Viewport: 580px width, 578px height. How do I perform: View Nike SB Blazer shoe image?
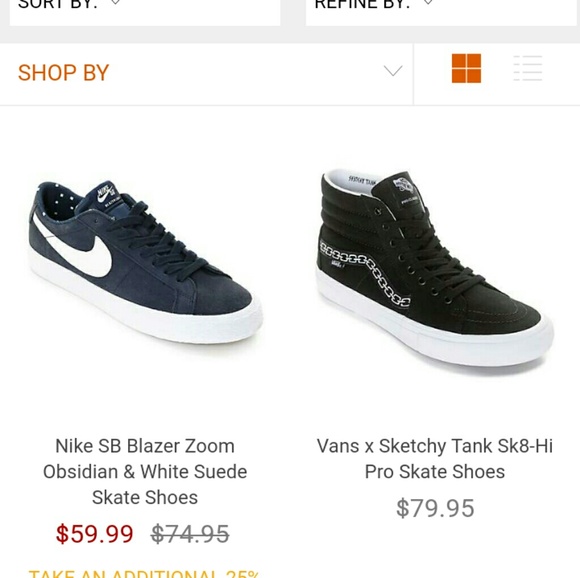(145, 261)
